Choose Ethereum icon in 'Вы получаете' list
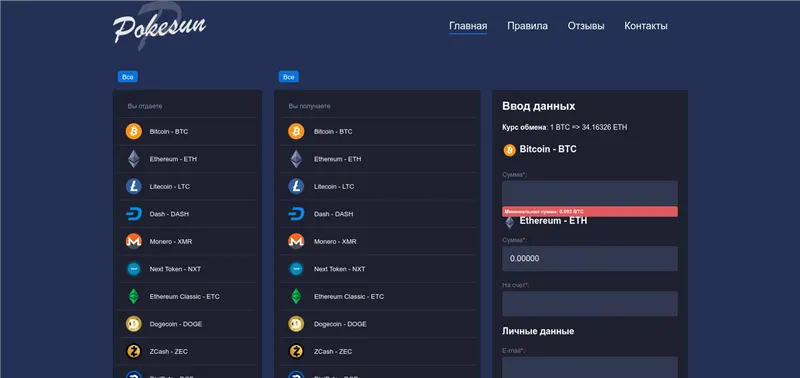The height and width of the screenshot is (378, 800). click(x=296, y=159)
